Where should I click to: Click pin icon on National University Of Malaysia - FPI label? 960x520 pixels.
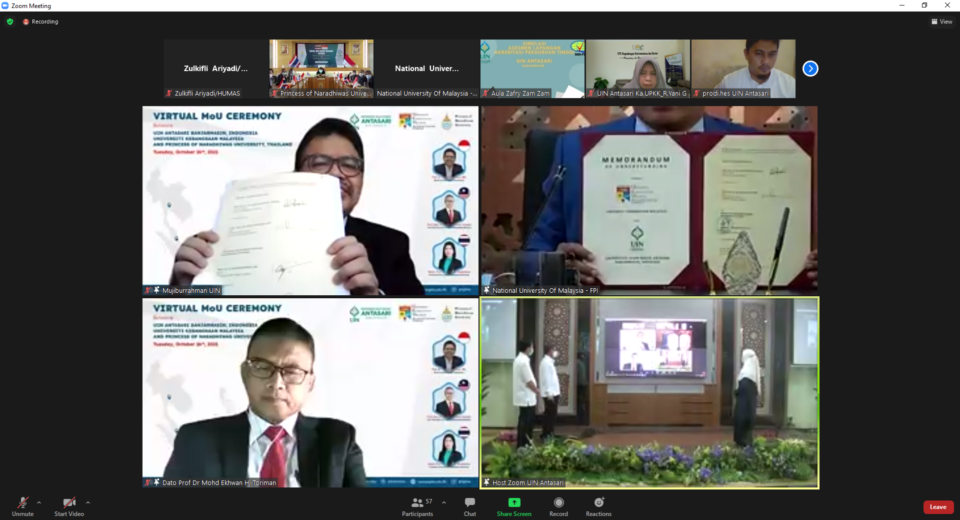(x=487, y=290)
